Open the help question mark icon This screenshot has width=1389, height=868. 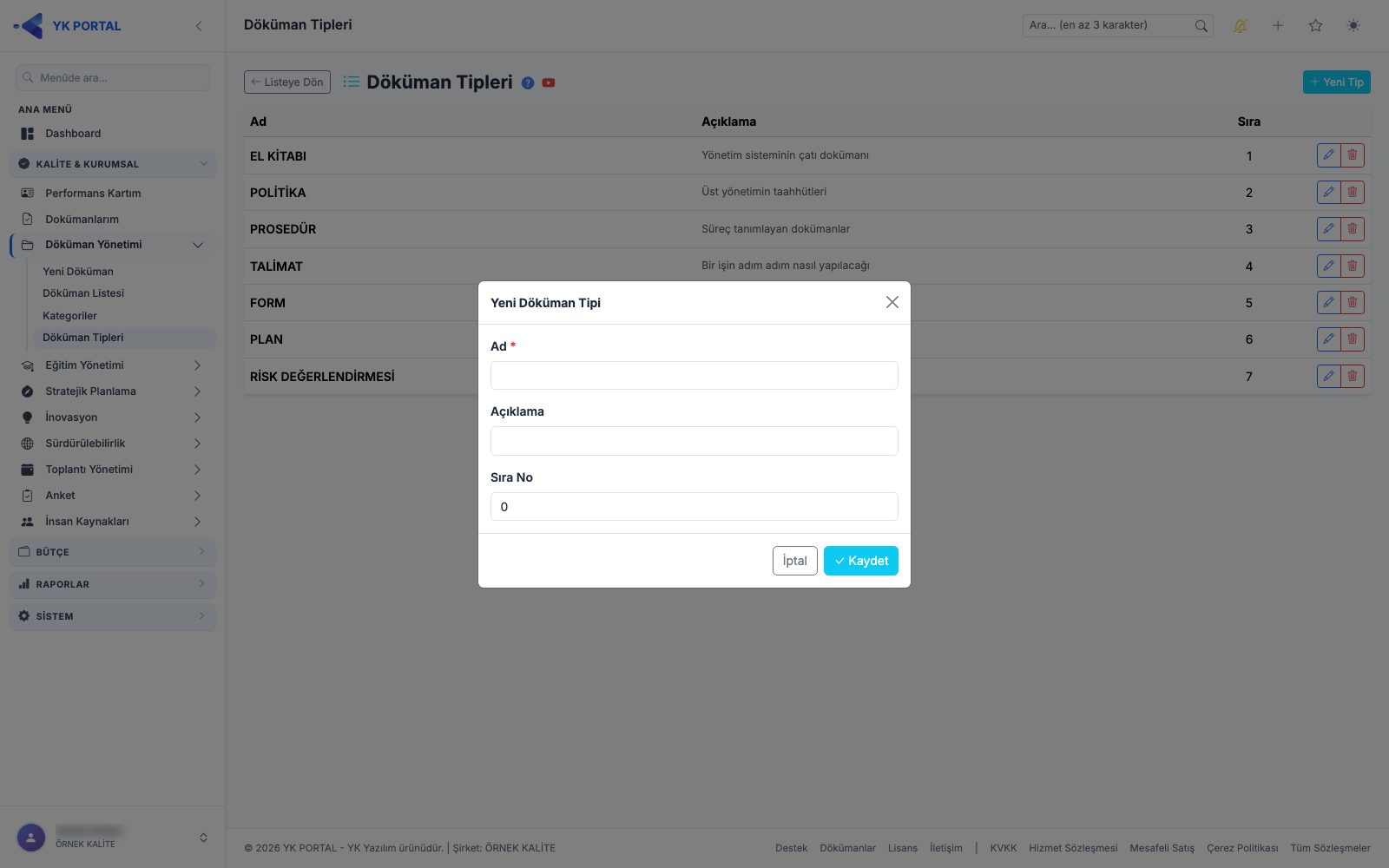point(528,83)
